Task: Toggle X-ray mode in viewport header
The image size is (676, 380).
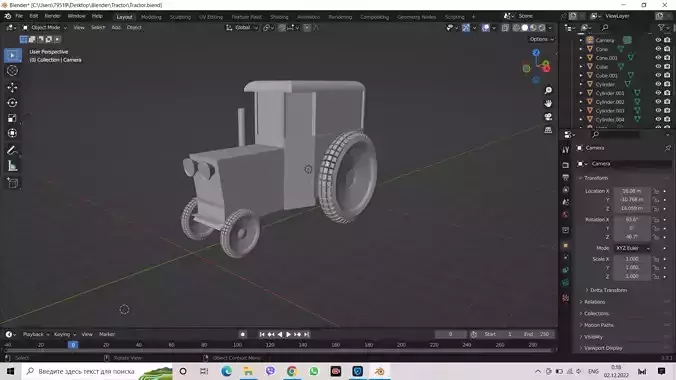Action: click(505, 28)
